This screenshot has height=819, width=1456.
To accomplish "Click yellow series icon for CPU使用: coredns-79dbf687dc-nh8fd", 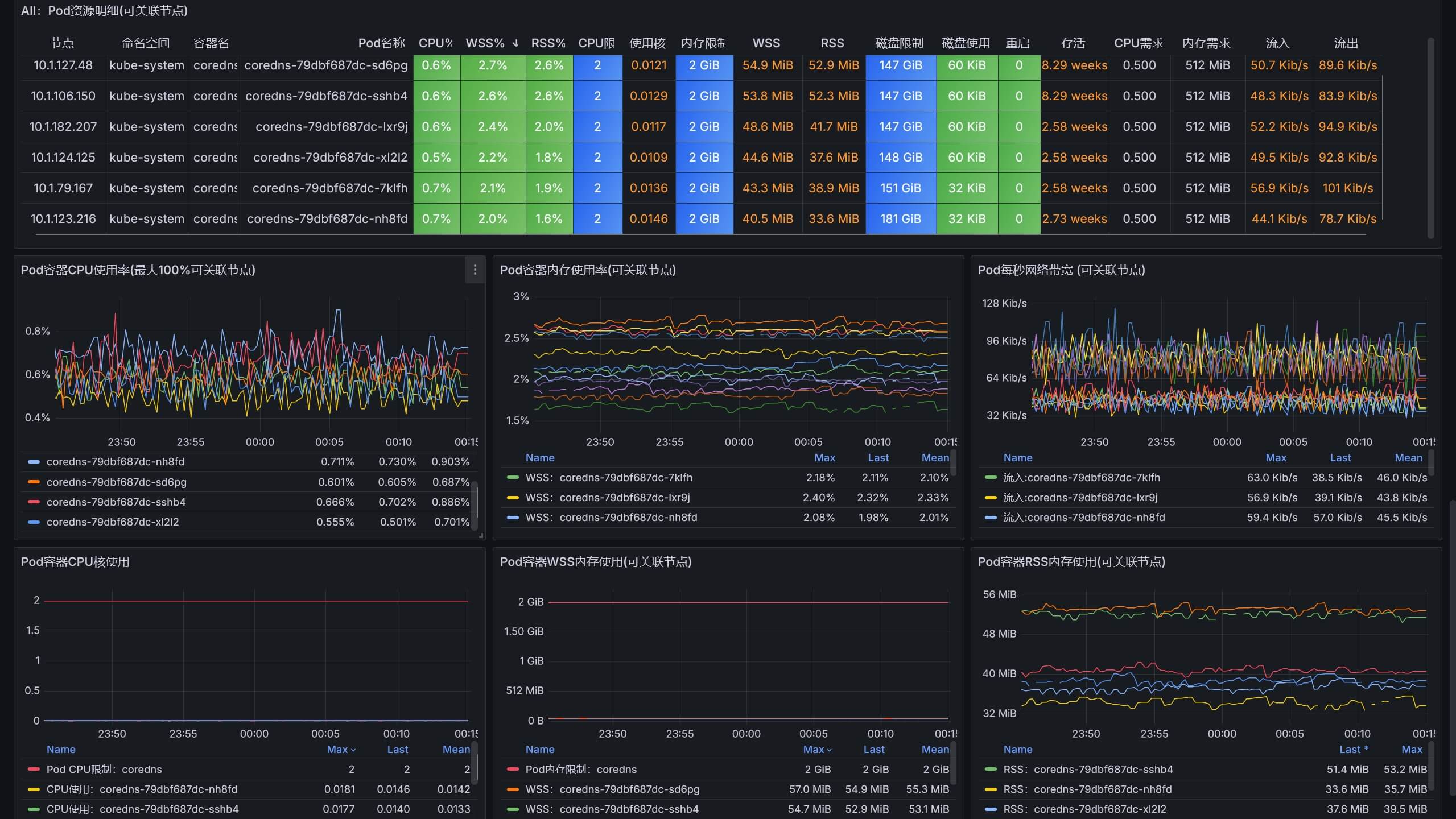I will [34, 789].
